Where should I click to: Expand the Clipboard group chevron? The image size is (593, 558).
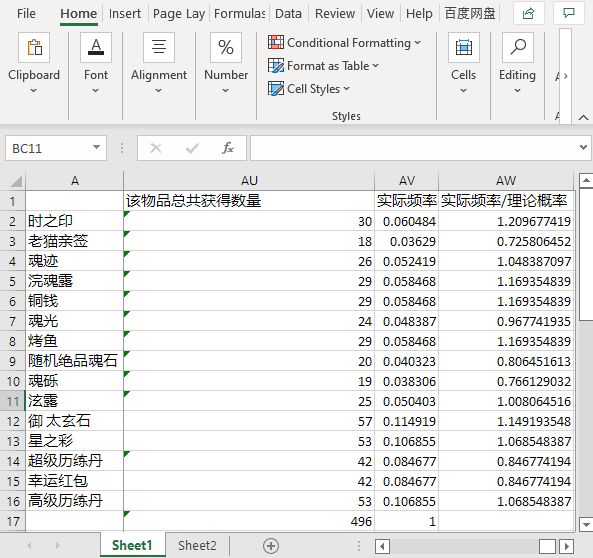[x=34, y=91]
